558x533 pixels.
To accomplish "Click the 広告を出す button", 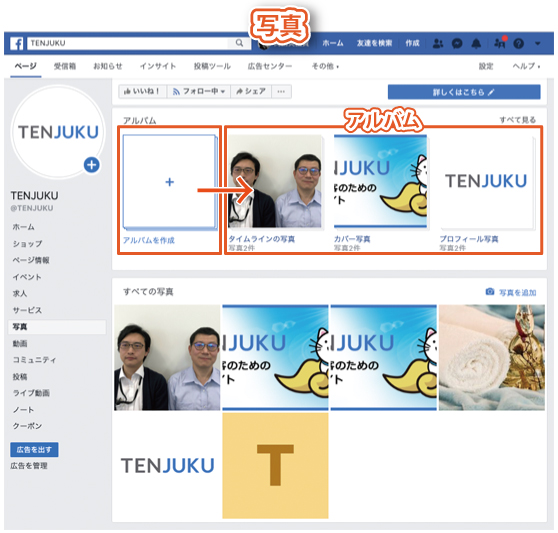I will pos(34,450).
